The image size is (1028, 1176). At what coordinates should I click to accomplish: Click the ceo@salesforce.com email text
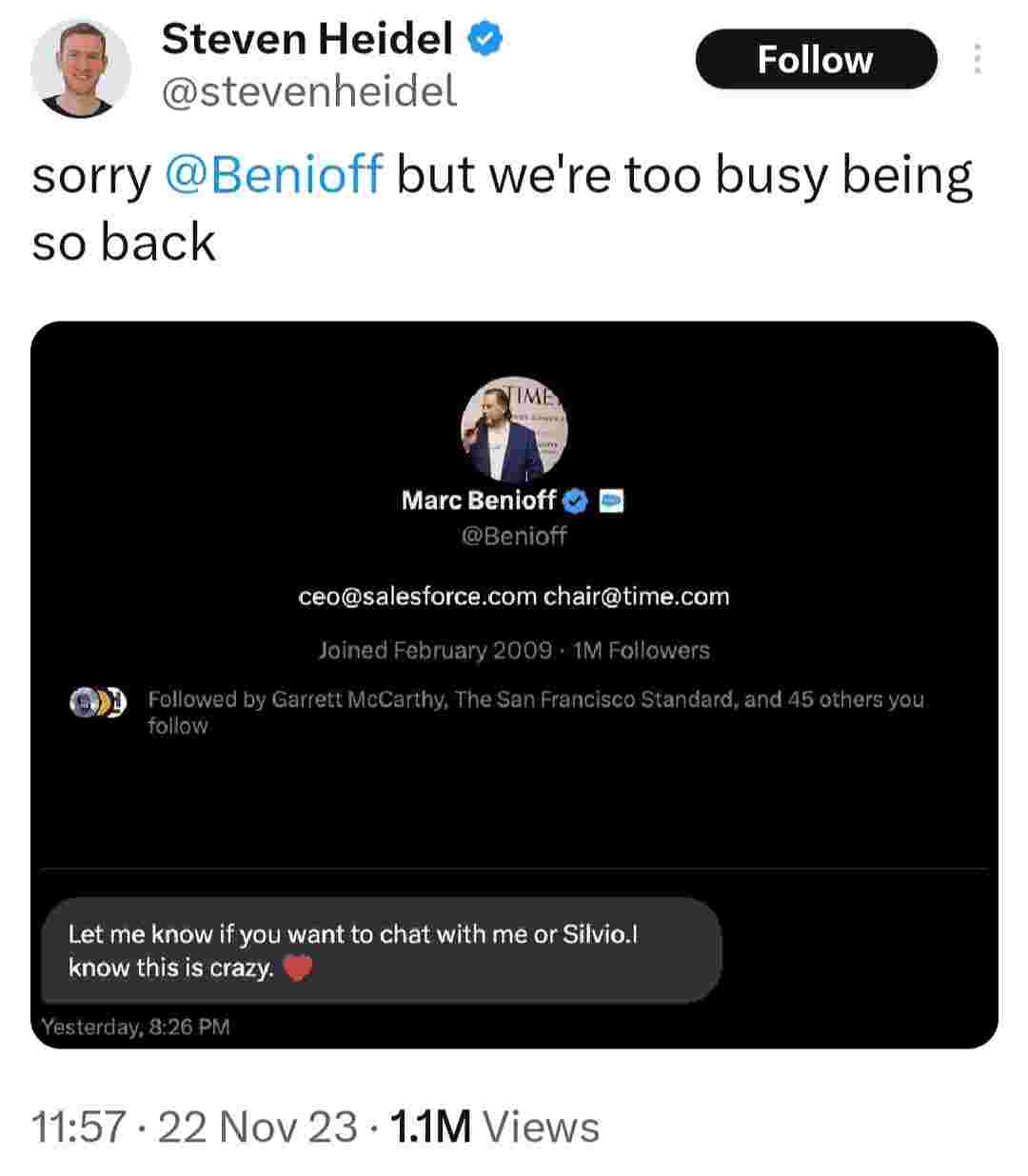pyautogui.click(x=418, y=597)
